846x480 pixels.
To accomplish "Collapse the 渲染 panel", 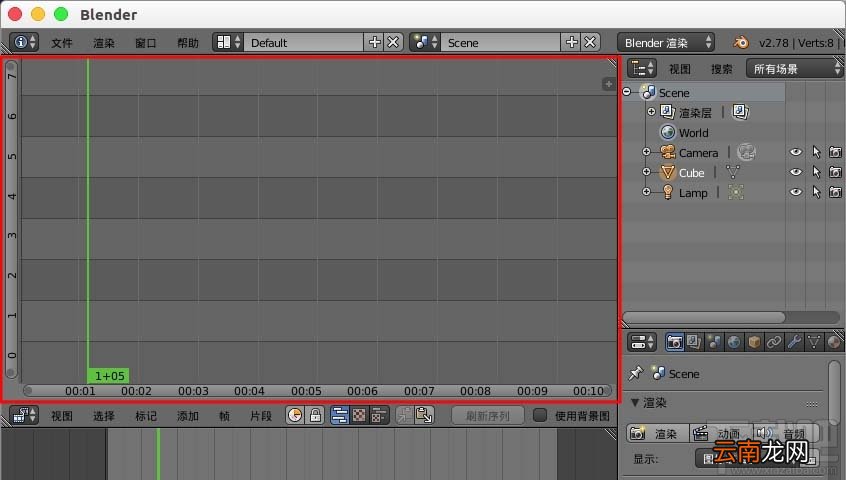I will (635, 402).
